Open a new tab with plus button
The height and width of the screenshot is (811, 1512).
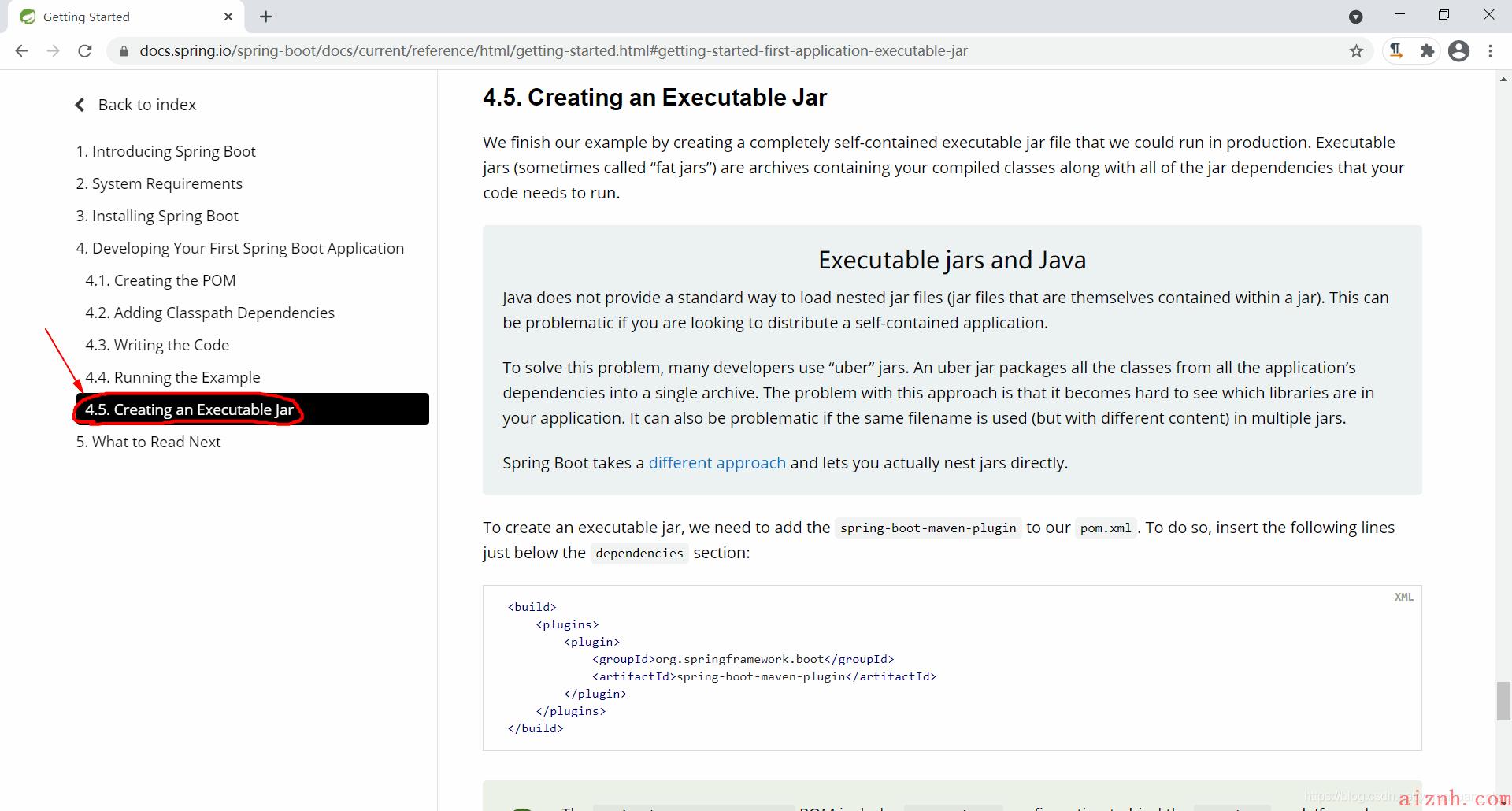click(265, 17)
